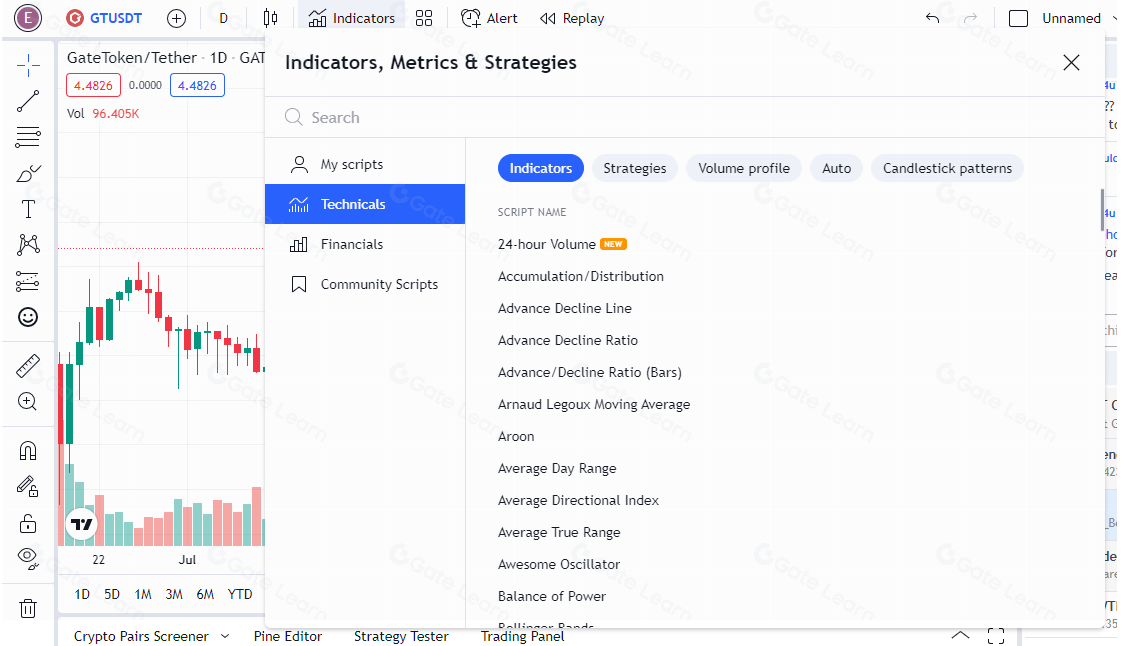
Task: Switch to the Community Scripts section
Action: 379,284
